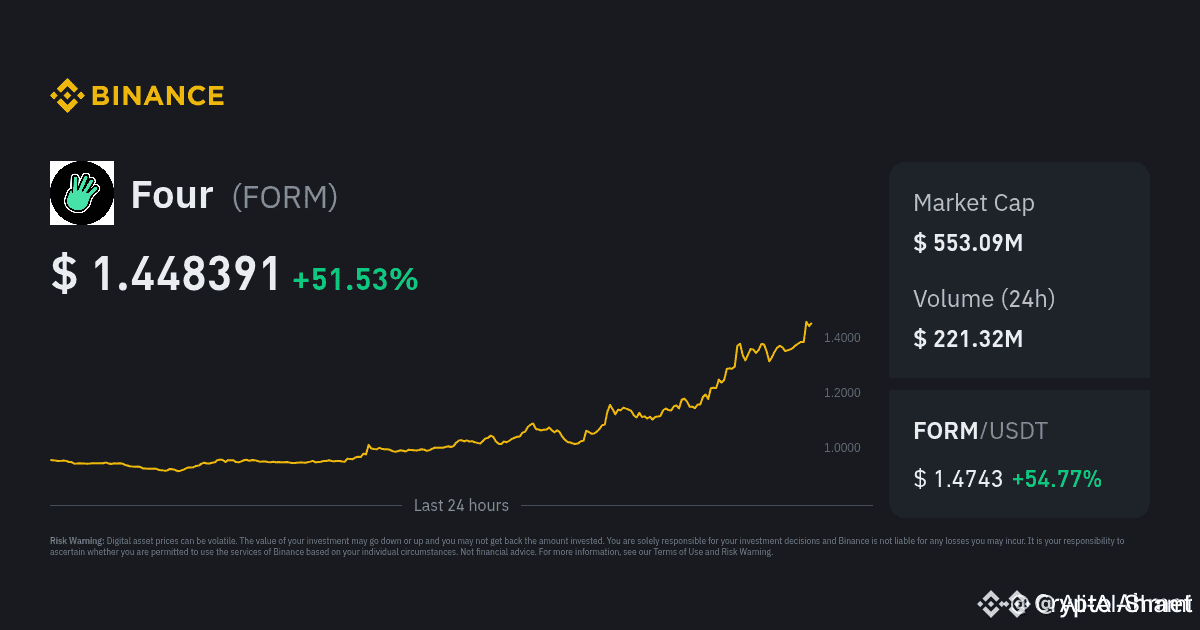Click the Binance logo
This screenshot has width=1200, height=630.
pyautogui.click(x=137, y=96)
